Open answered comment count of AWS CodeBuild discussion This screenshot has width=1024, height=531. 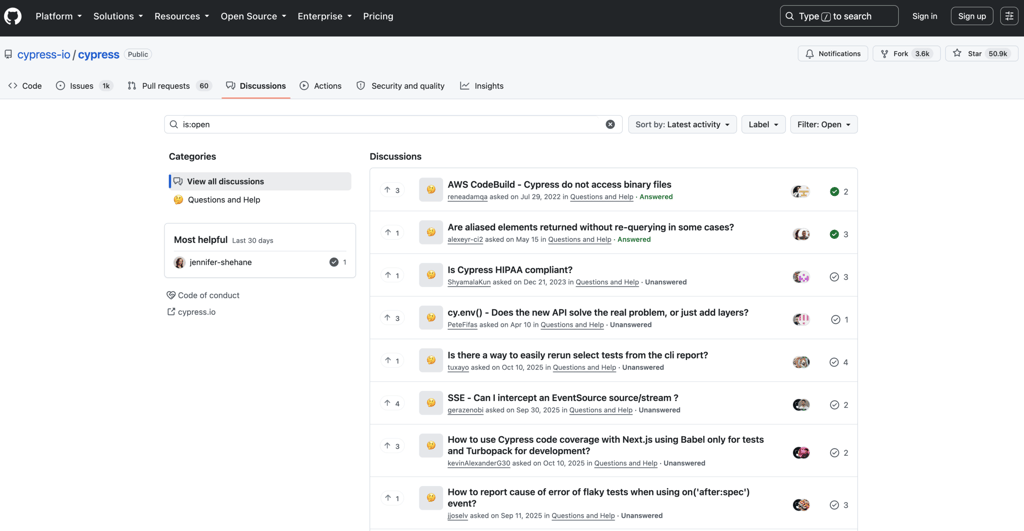coord(839,191)
